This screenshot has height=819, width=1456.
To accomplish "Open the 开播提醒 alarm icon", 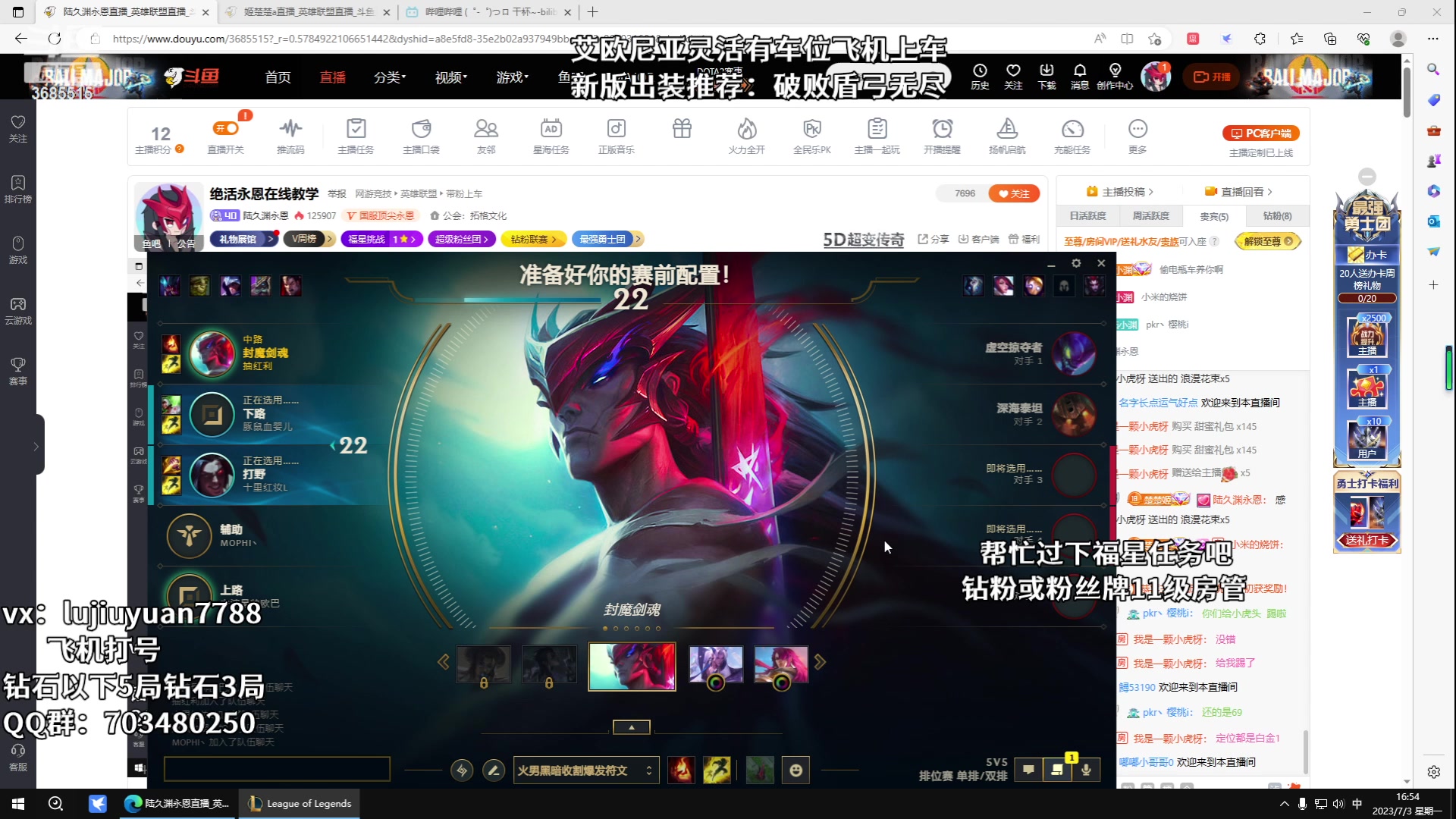I will [943, 136].
